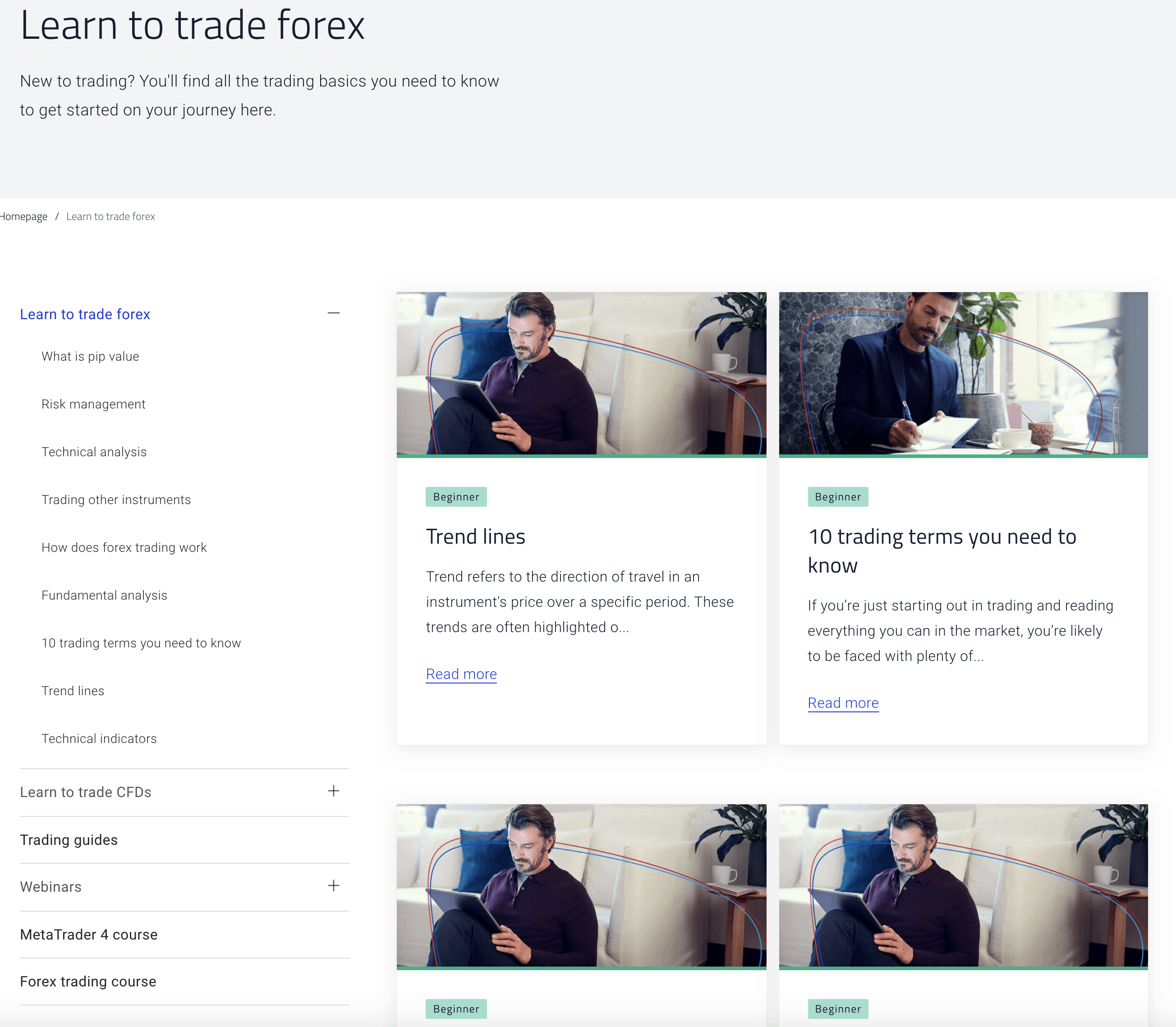
Task: Expand the Webinars section
Action: point(334,886)
